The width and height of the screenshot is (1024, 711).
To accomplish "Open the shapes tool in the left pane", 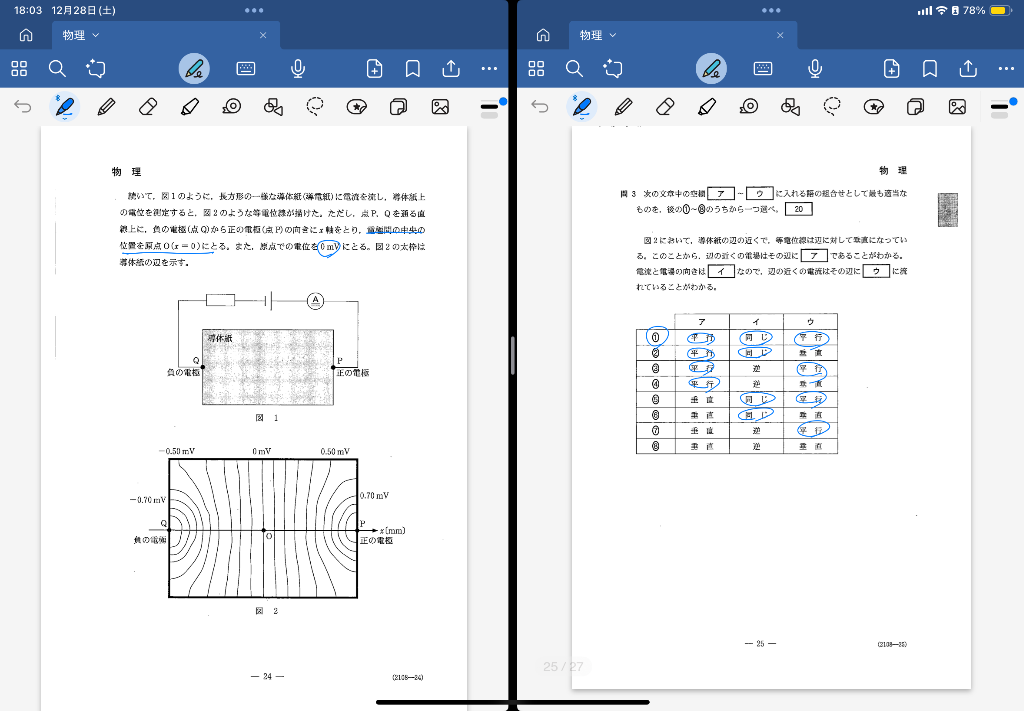I will [x=273, y=106].
